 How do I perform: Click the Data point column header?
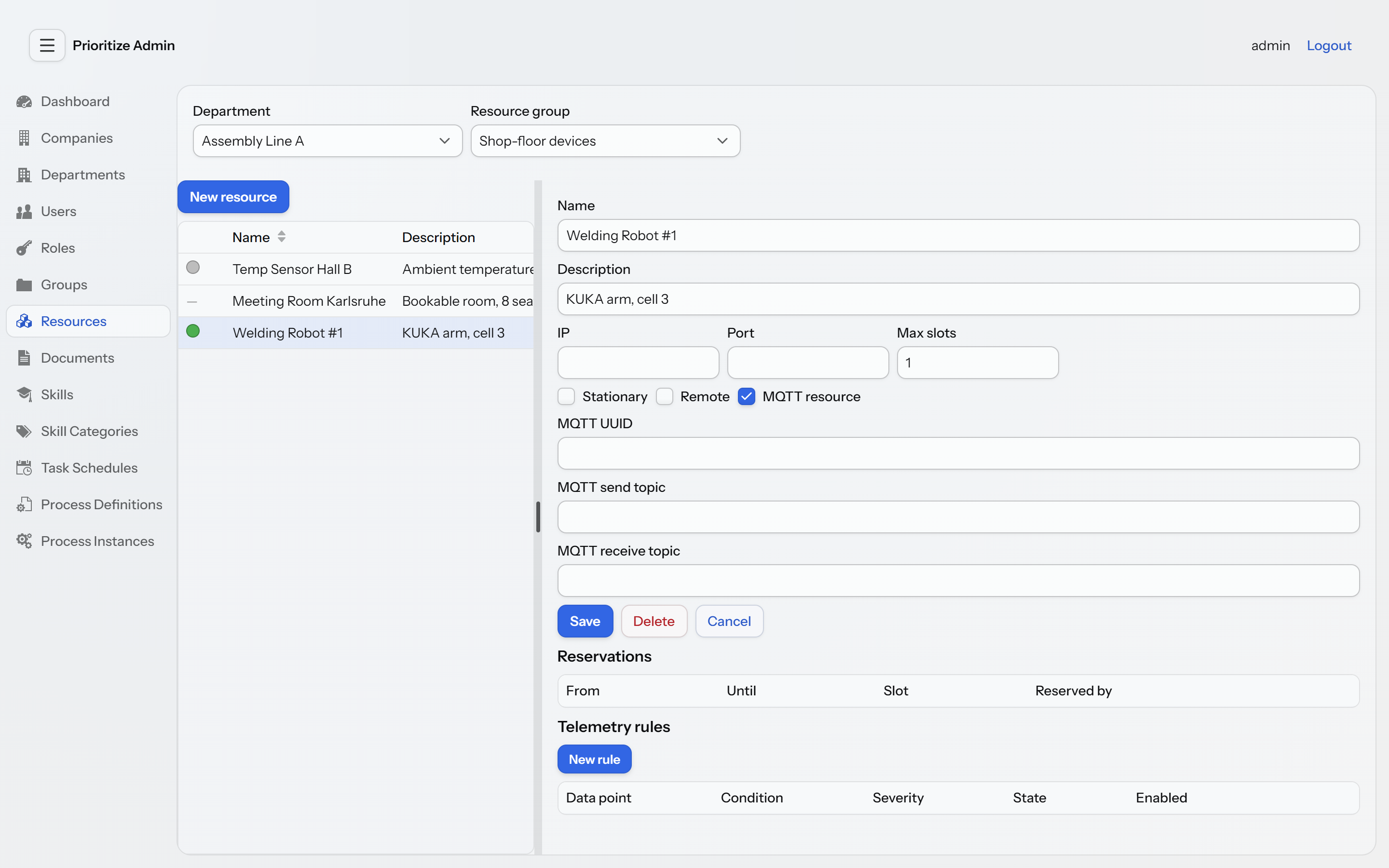pyautogui.click(x=598, y=798)
